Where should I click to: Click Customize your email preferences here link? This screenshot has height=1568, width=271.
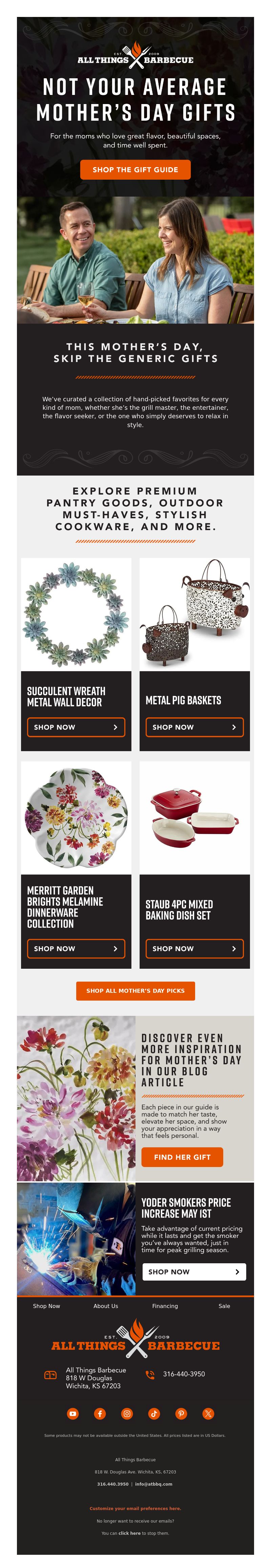[x=135, y=1508]
